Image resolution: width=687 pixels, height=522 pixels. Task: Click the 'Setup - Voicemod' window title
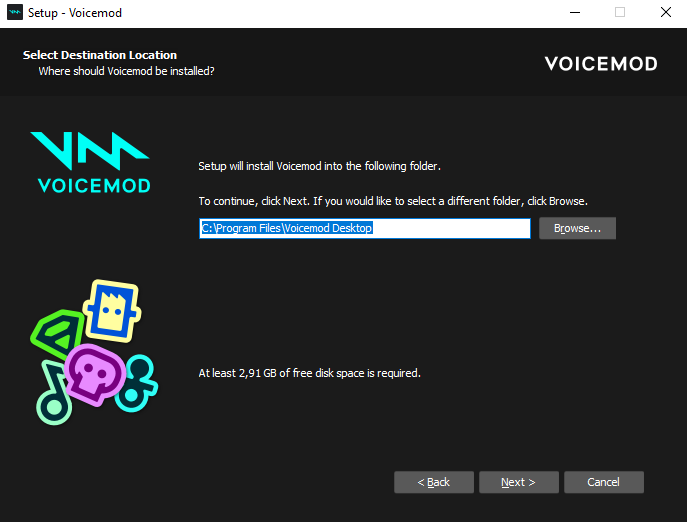tap(75, 13)
